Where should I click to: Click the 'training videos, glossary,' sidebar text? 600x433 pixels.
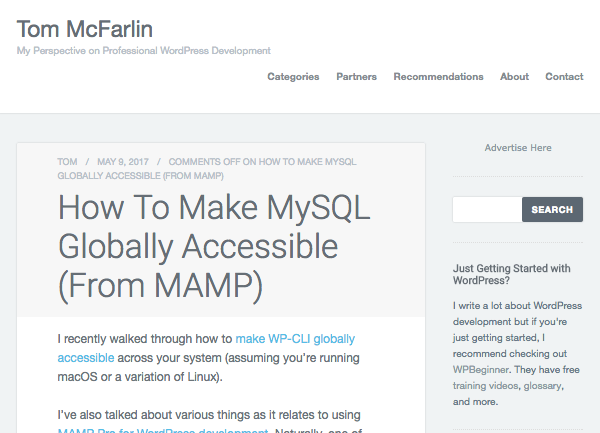coord(508,386)
